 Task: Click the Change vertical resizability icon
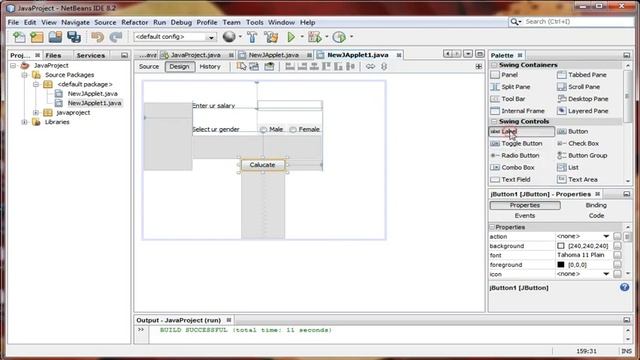(384, 67)
